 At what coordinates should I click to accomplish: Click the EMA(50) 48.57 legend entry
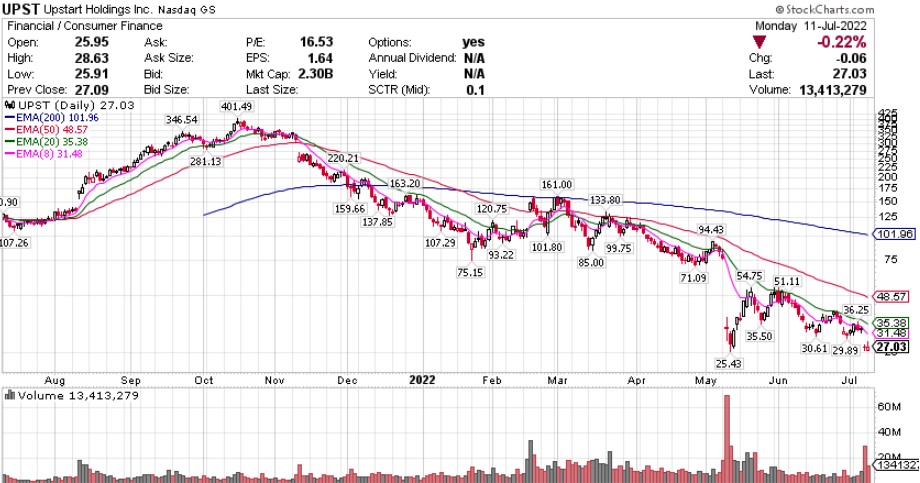(46, 130)
